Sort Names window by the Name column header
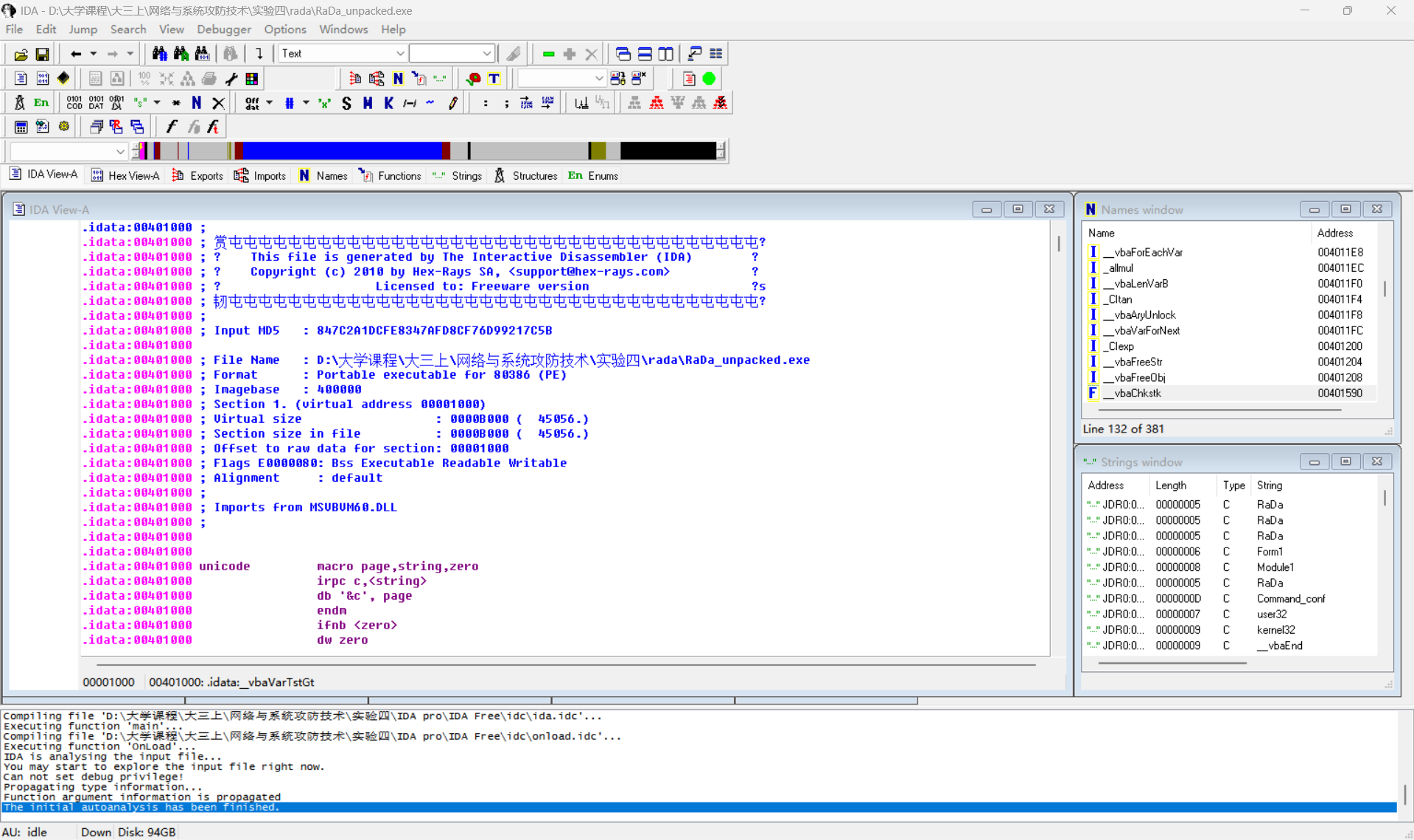This screenshot has width=1414, height=840. coord(1197,233)
